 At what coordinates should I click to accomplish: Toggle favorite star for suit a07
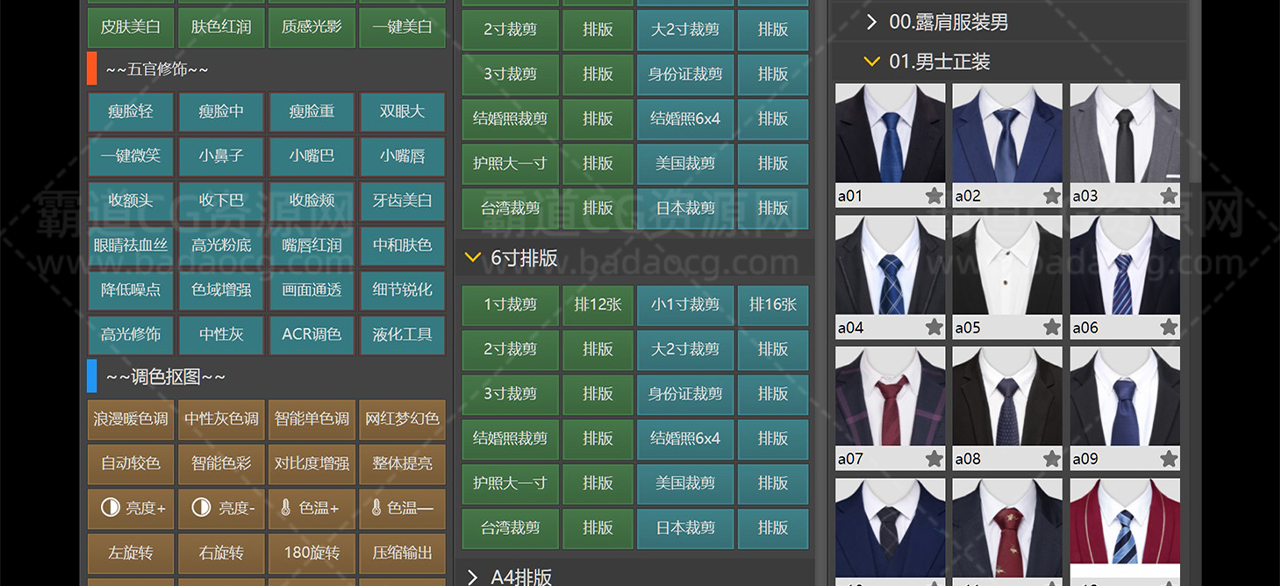934,459
